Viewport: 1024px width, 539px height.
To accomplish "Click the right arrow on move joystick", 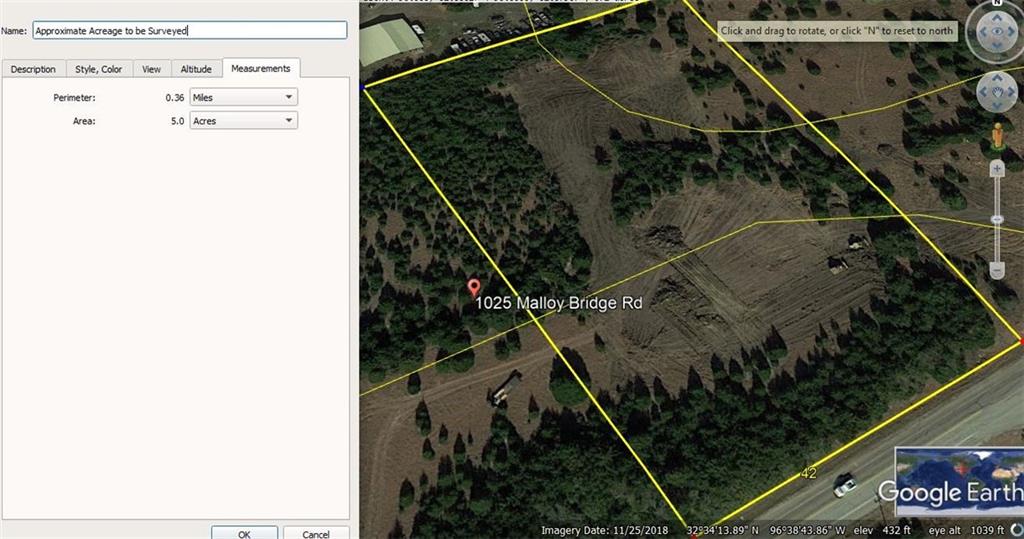I will tap(1011, 93).
